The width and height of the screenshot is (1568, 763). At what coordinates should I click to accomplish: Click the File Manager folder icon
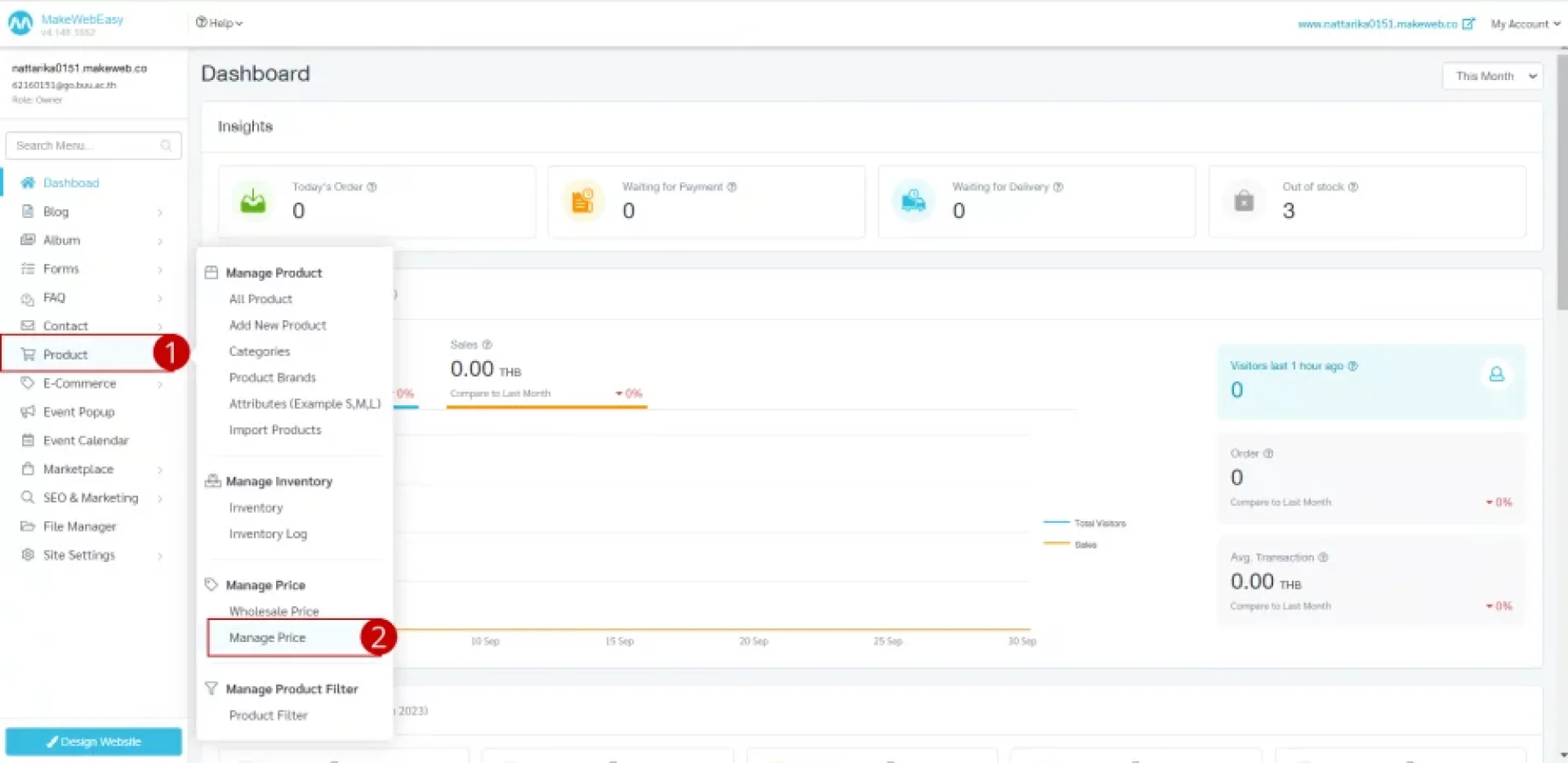pyautogui.click(x=28, y=526)
